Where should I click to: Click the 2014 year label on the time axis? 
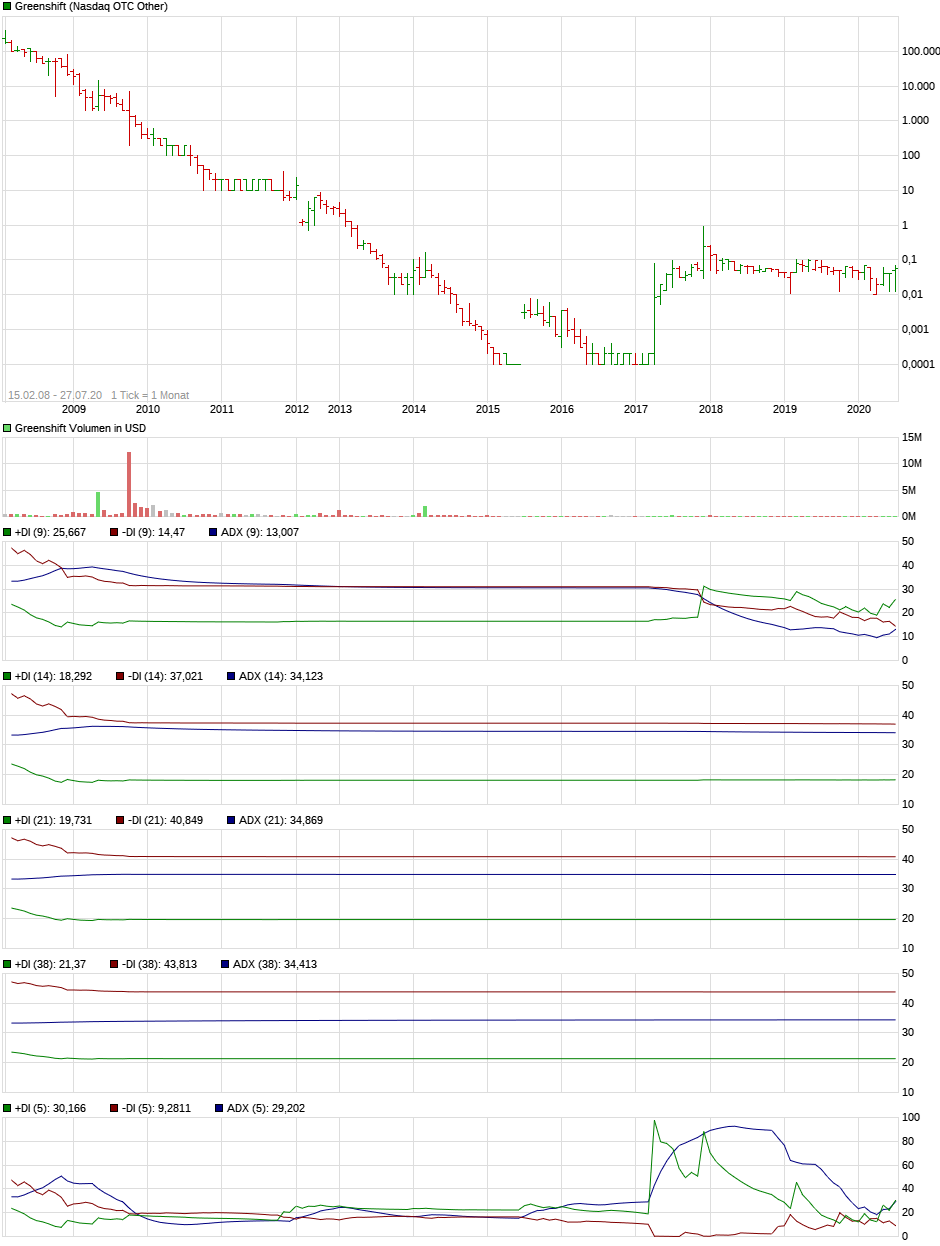tap(414, 409)
